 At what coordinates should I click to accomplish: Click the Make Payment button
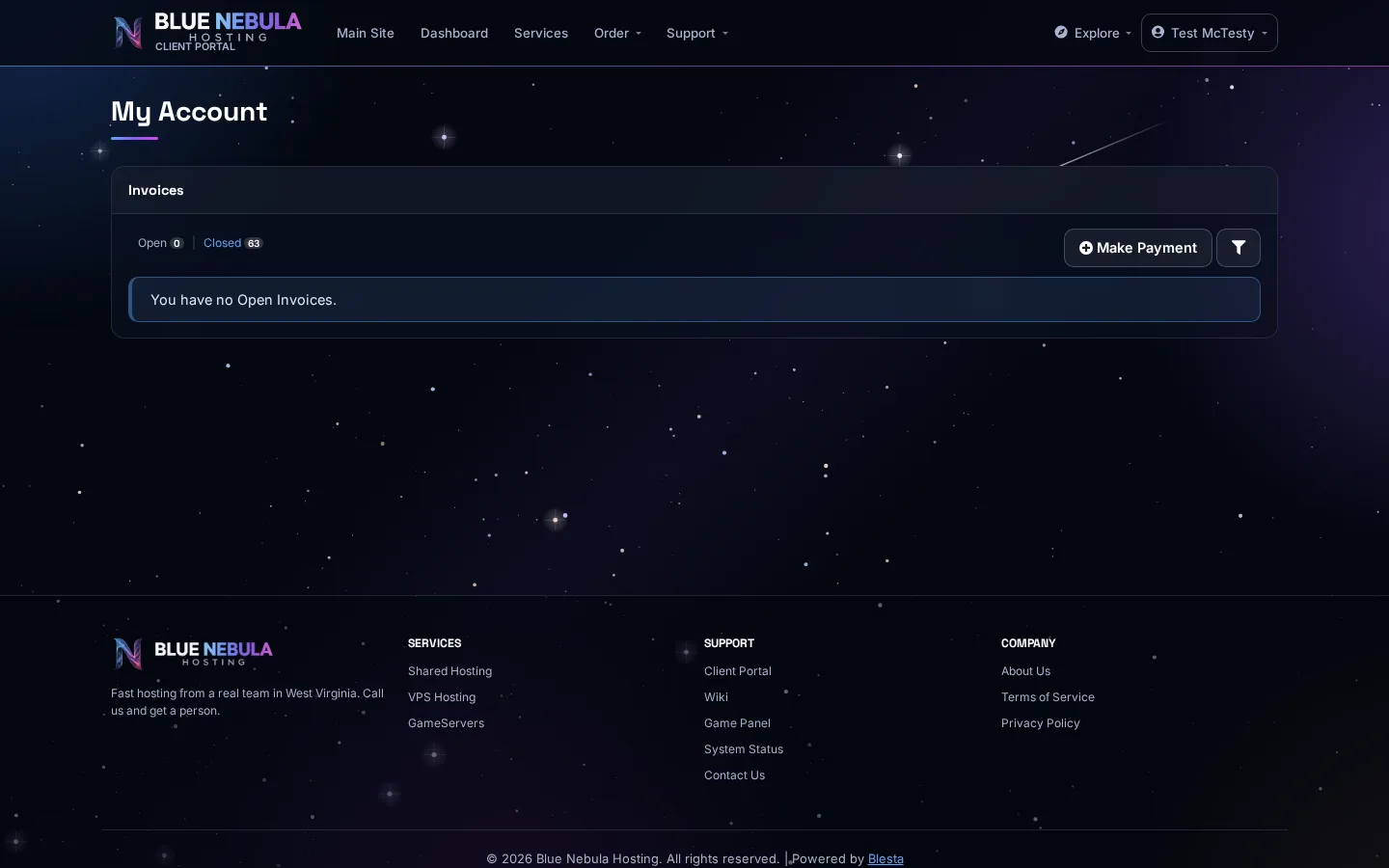click(x=1138, y=248)
